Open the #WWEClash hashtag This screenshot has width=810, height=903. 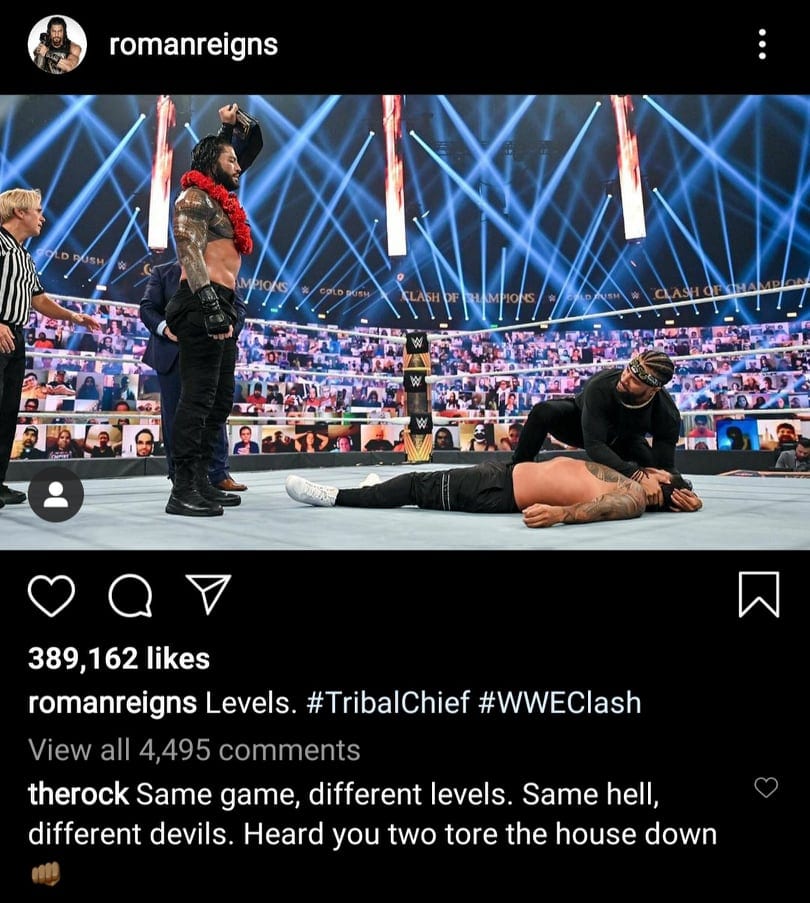pos(560,703)
